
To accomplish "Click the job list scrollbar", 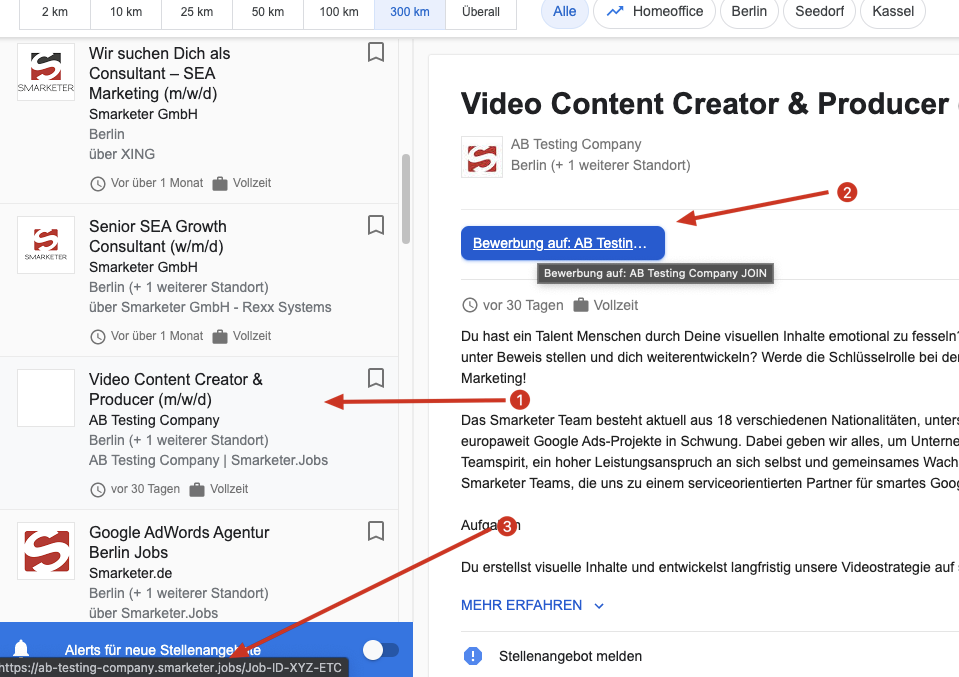I will 405,199.
